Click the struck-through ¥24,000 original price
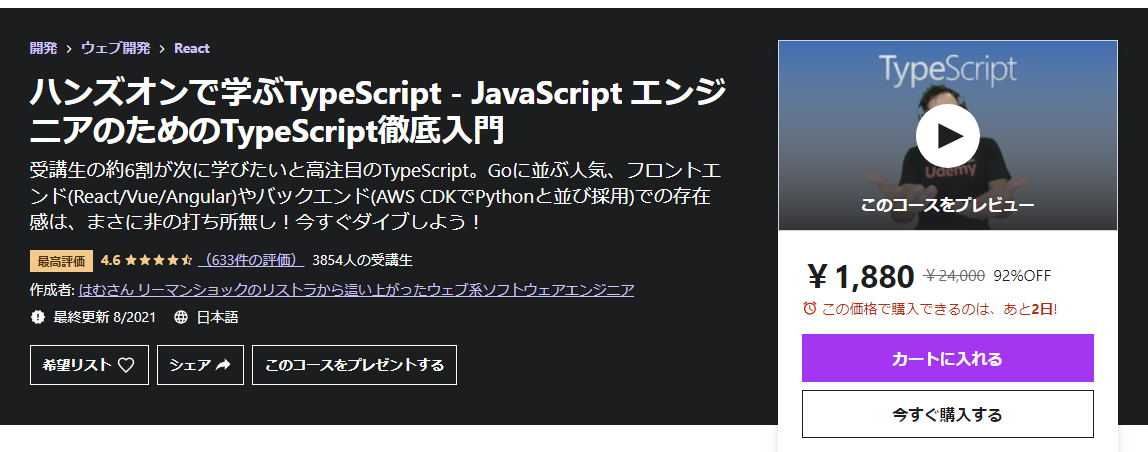Screen dimensions: 1148x452 (955, 276)
